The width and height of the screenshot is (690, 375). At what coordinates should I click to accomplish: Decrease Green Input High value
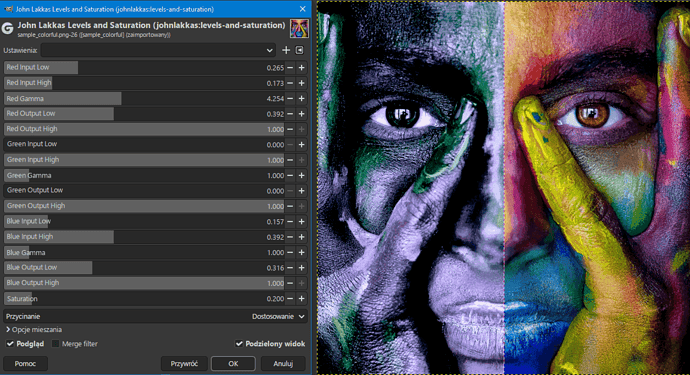(x=290, y=160)
